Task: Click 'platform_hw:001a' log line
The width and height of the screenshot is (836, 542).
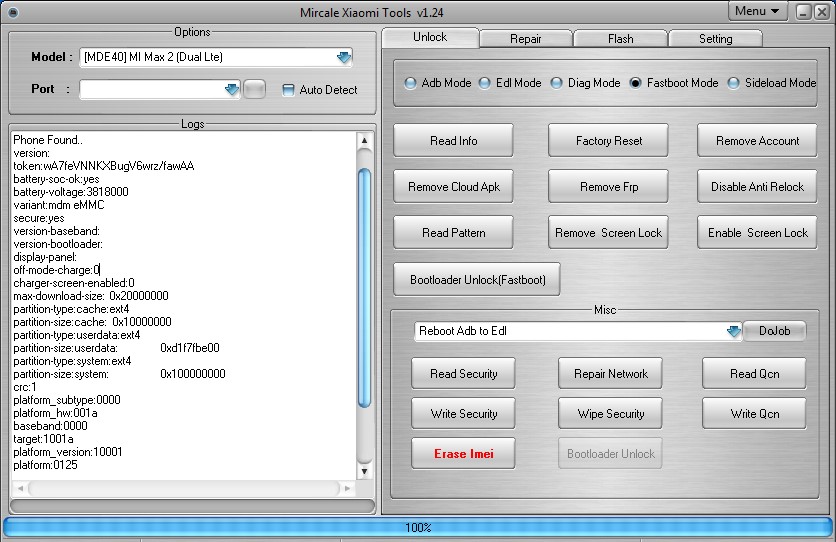Action: pos(55,413)
